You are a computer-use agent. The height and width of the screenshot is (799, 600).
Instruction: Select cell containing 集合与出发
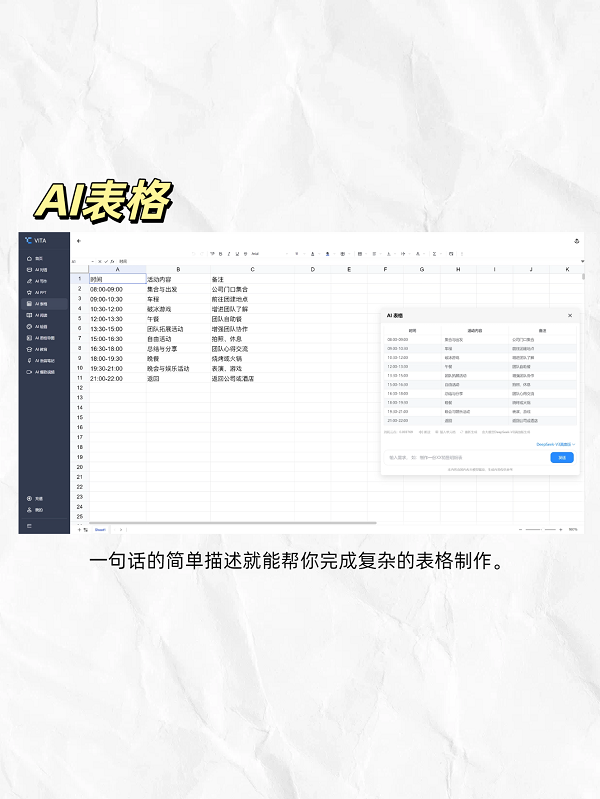[178, 289]
